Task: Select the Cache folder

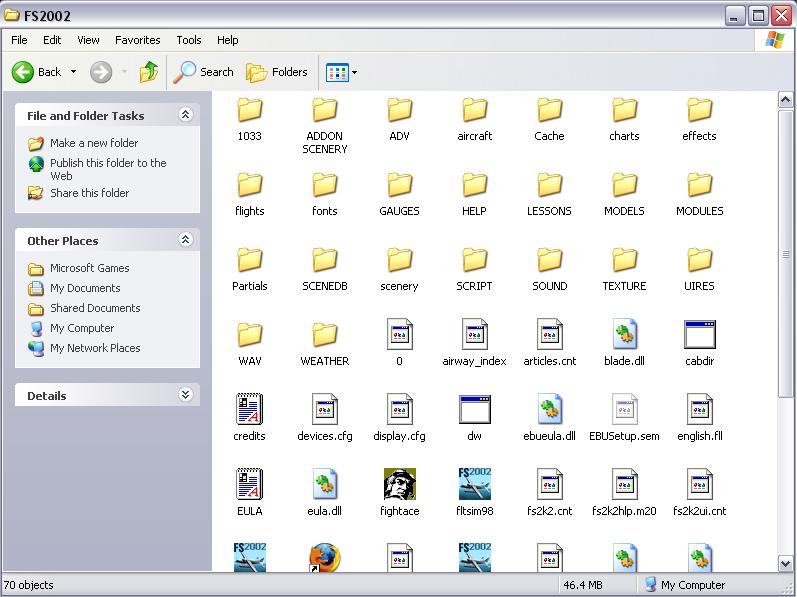Action: point(549,120)
